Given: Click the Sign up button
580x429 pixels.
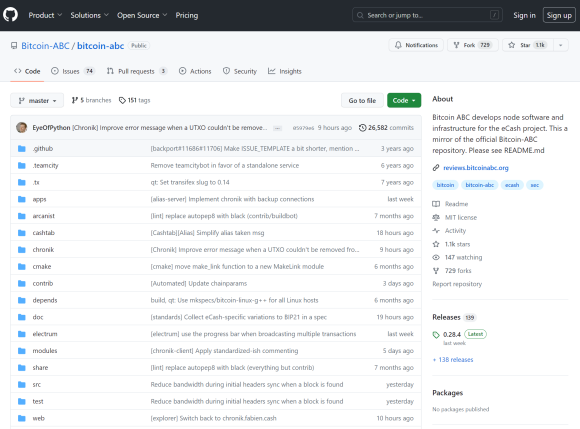Looking at the screenshot, I should point(559,15).
